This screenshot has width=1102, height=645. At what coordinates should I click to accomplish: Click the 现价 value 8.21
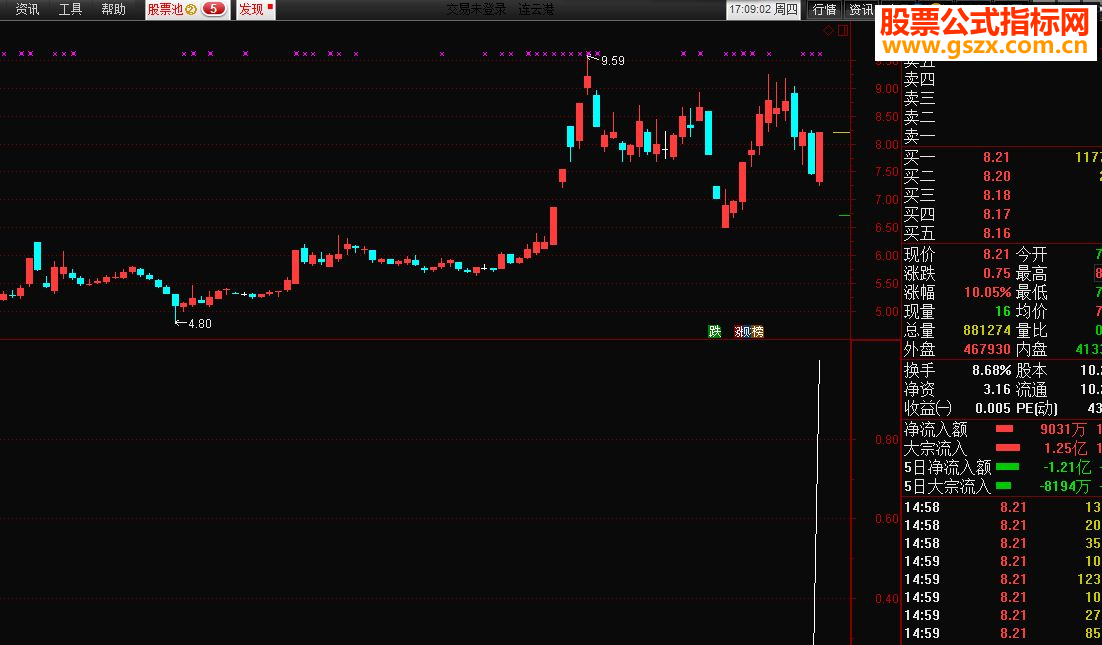997,254
